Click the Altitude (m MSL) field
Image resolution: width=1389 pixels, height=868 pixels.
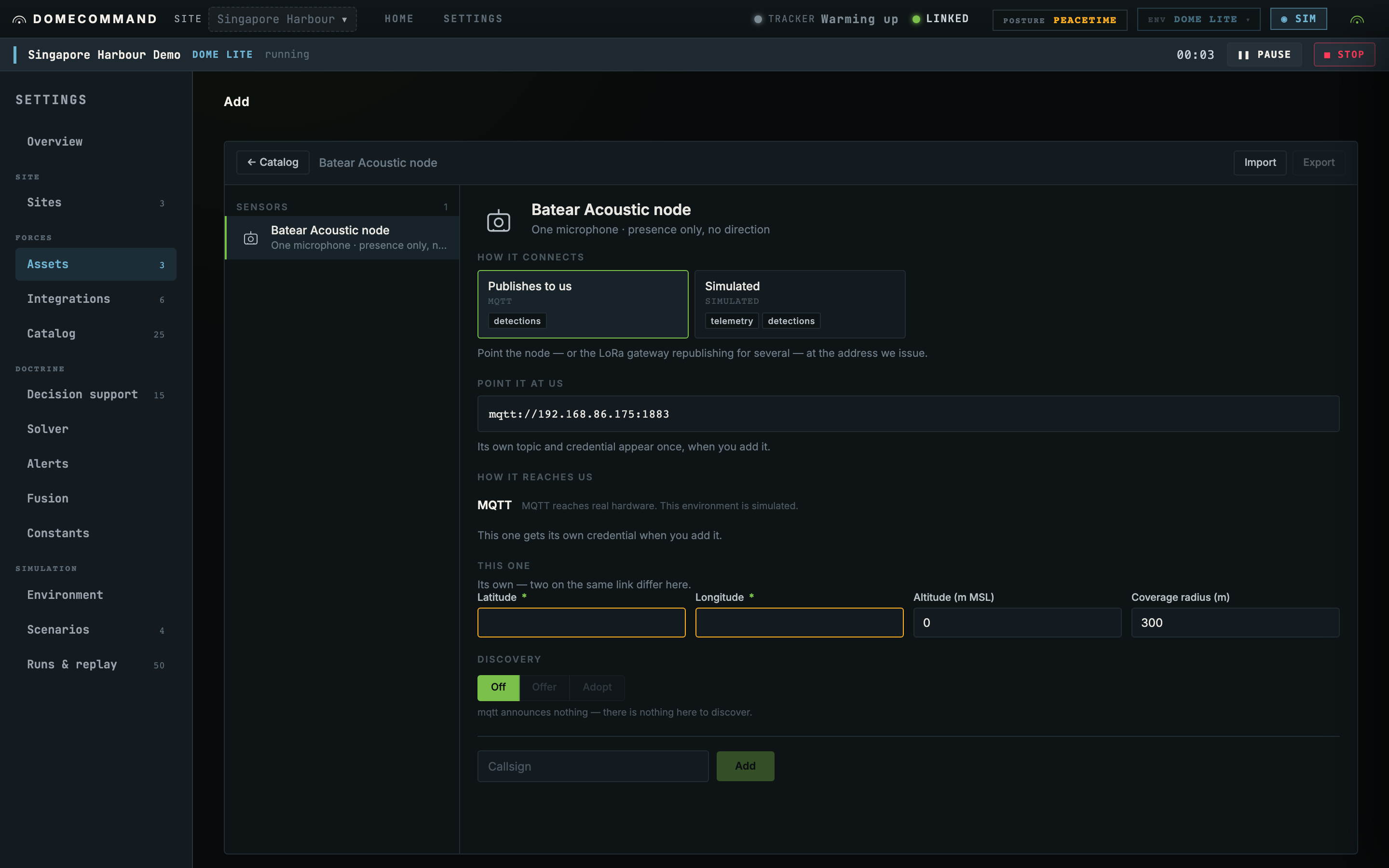1017,622
